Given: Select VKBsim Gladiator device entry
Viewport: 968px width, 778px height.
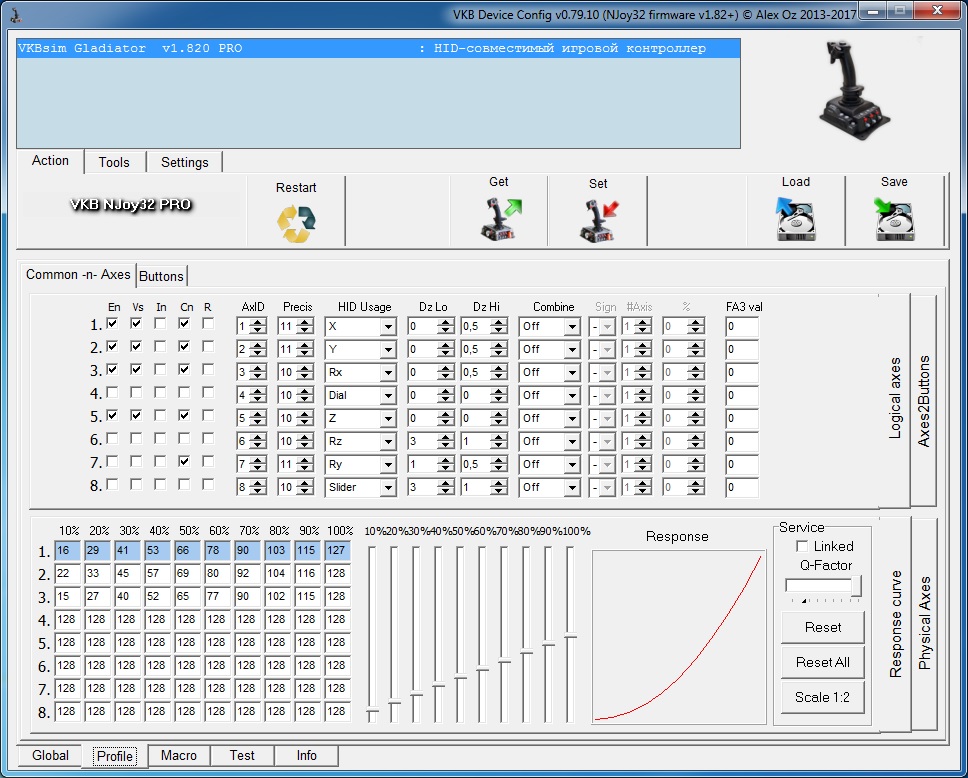Looking at the screenshot, I should 378,49.
